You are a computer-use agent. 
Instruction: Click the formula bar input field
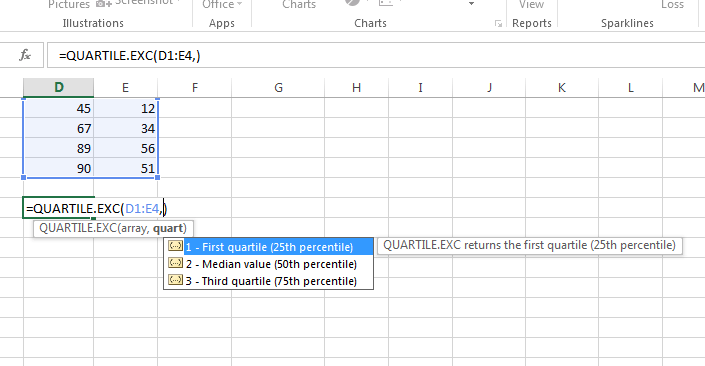click(x=376, y=56)
